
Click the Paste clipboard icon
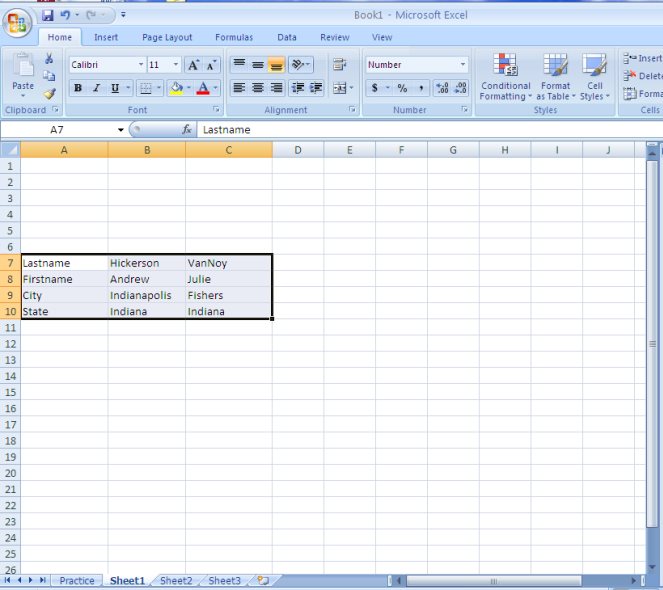(x=23, y=65)
